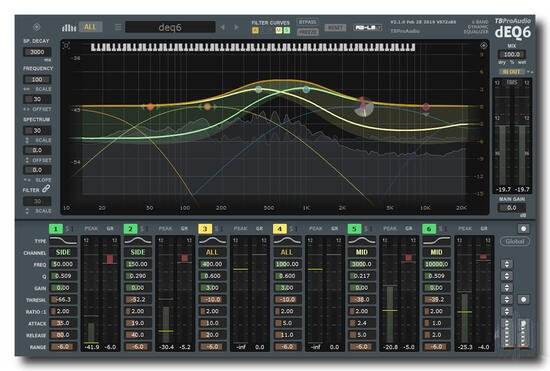Click the expand icon at graph top-left
550x371 pixels.
(x=66, y=46)
